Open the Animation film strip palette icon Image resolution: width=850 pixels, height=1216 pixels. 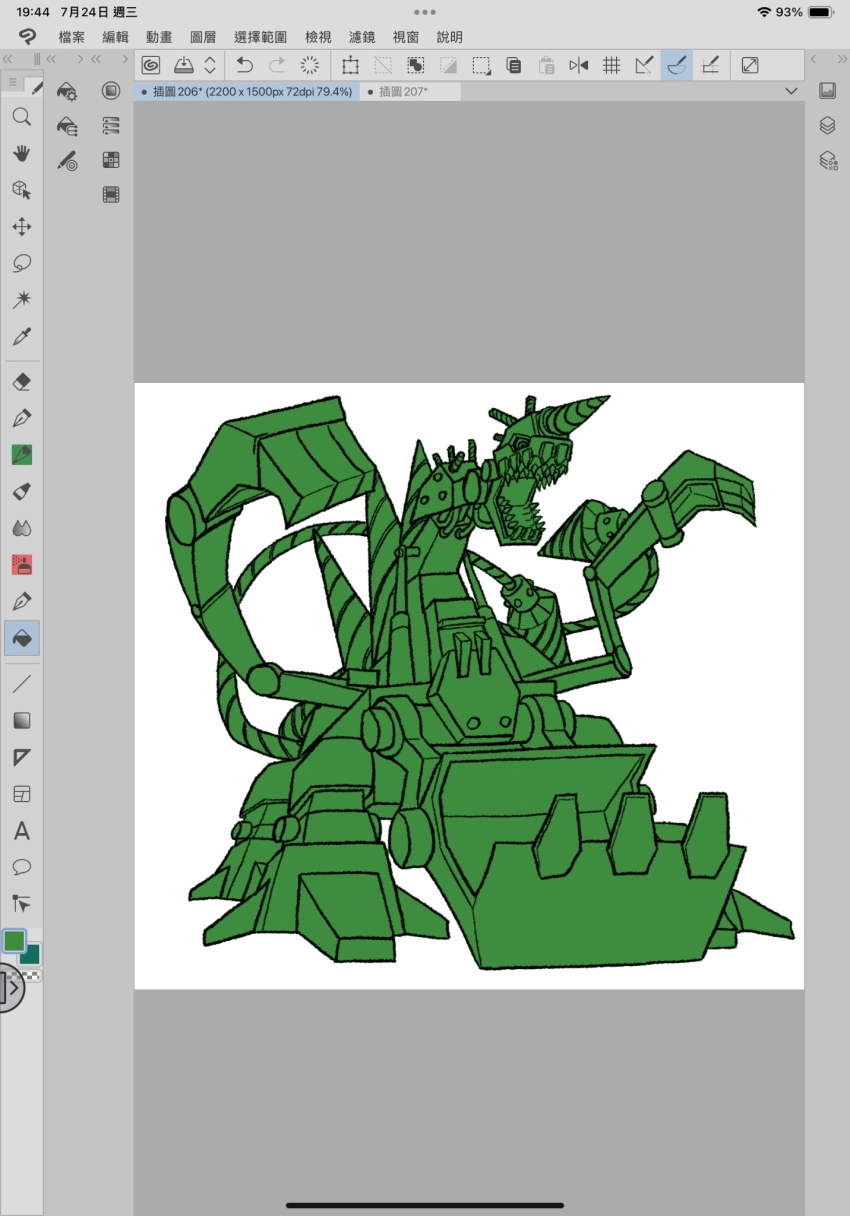111,195
